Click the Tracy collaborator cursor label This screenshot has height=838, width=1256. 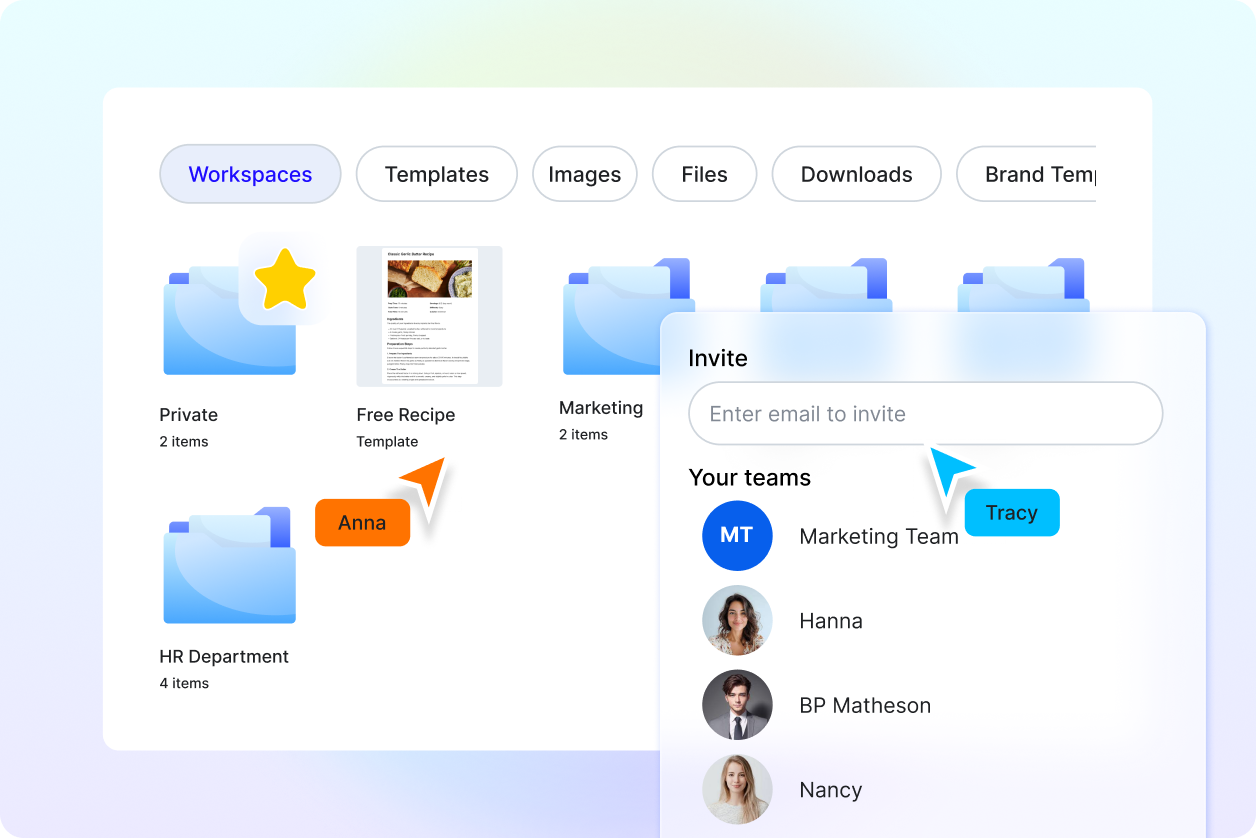(1012, 512)
